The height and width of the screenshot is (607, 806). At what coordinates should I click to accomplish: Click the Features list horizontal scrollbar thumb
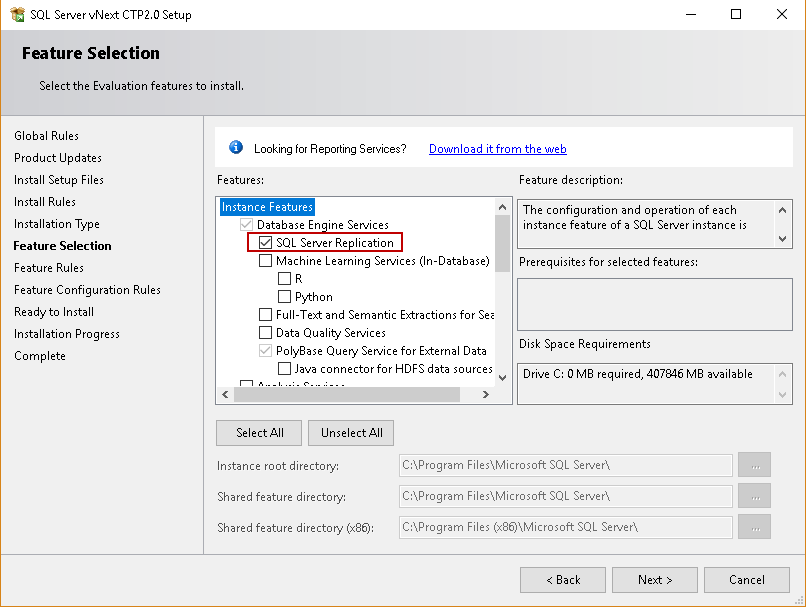tap(347, 394)
